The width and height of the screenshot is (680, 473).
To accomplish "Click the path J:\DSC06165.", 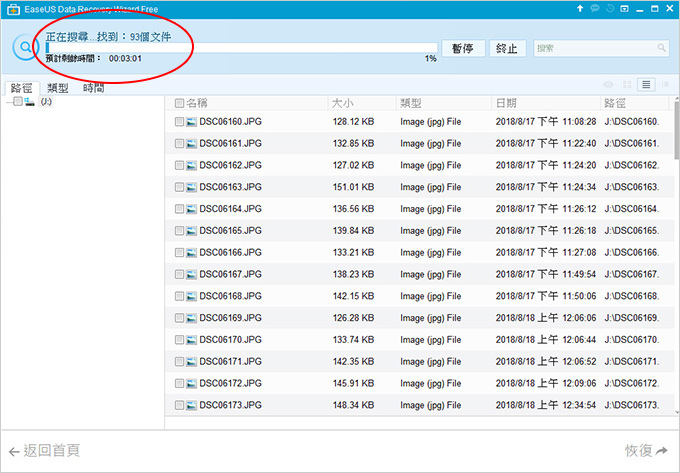I will pyautogui.click(x=632, y=231).
